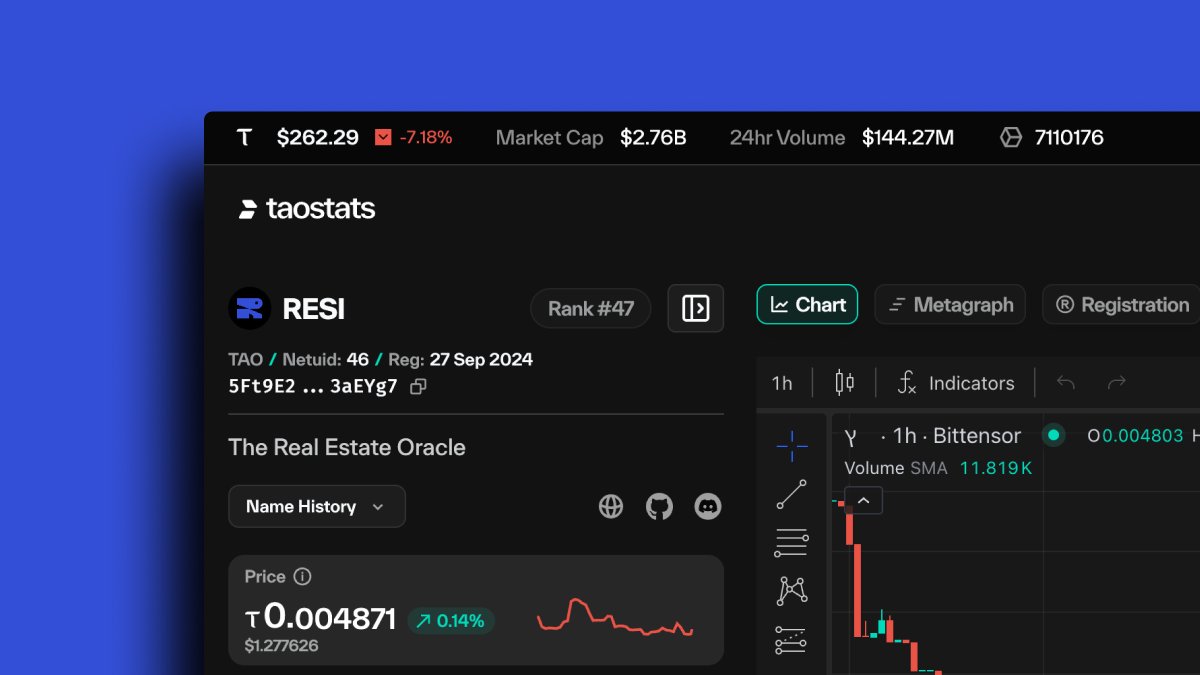Viewport: 1200px width, 675px height.
Task: Click the TAO symbol in top bar
Action: 244,138
